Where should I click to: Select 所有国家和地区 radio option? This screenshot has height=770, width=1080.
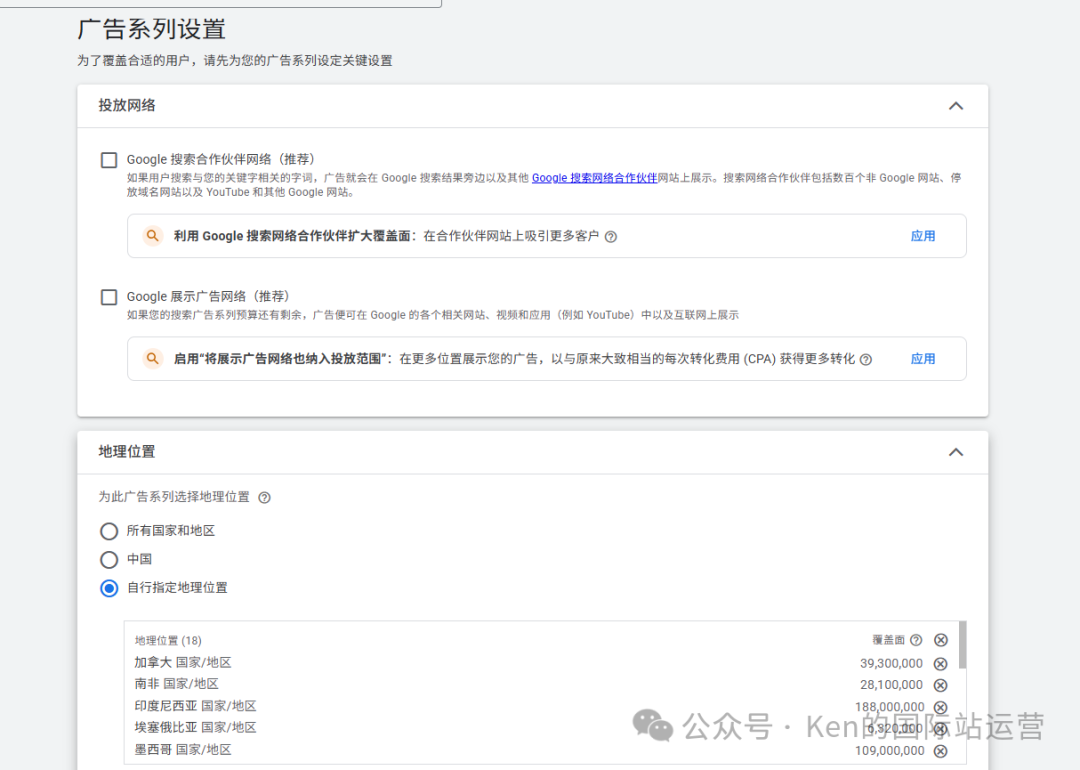[109, 531]
